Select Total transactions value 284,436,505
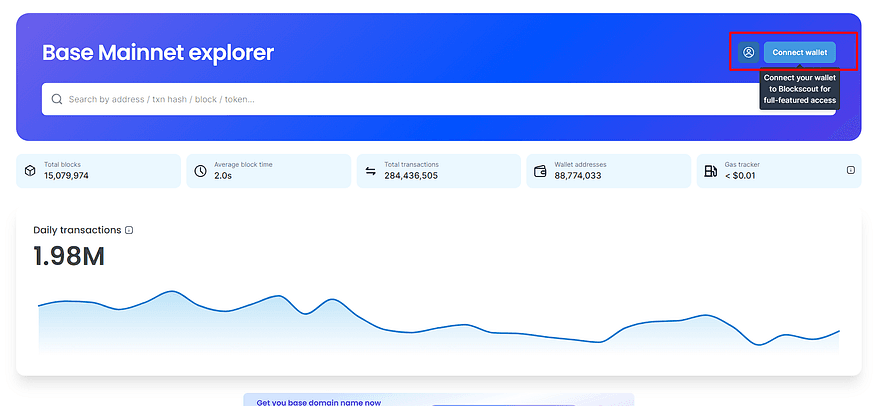This screenshot has height=406, width=875. 411,176
